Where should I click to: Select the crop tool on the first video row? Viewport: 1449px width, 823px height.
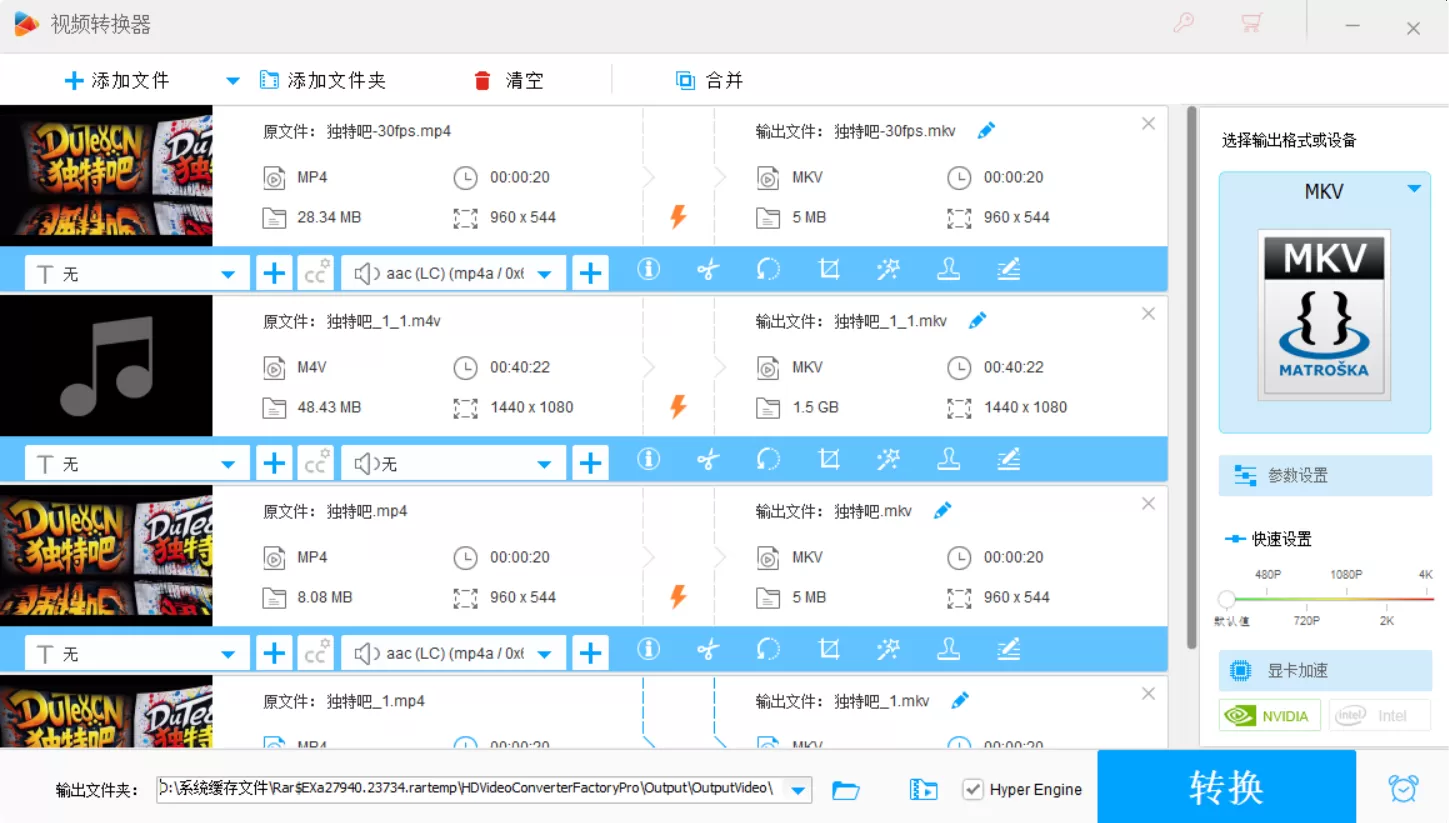(828, 269)
